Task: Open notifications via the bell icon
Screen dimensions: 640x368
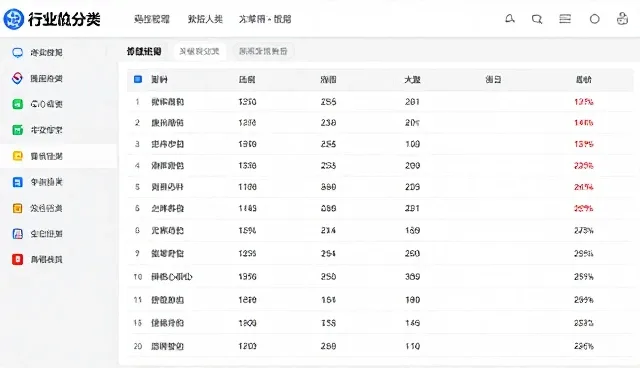Action: coord(510,19)
